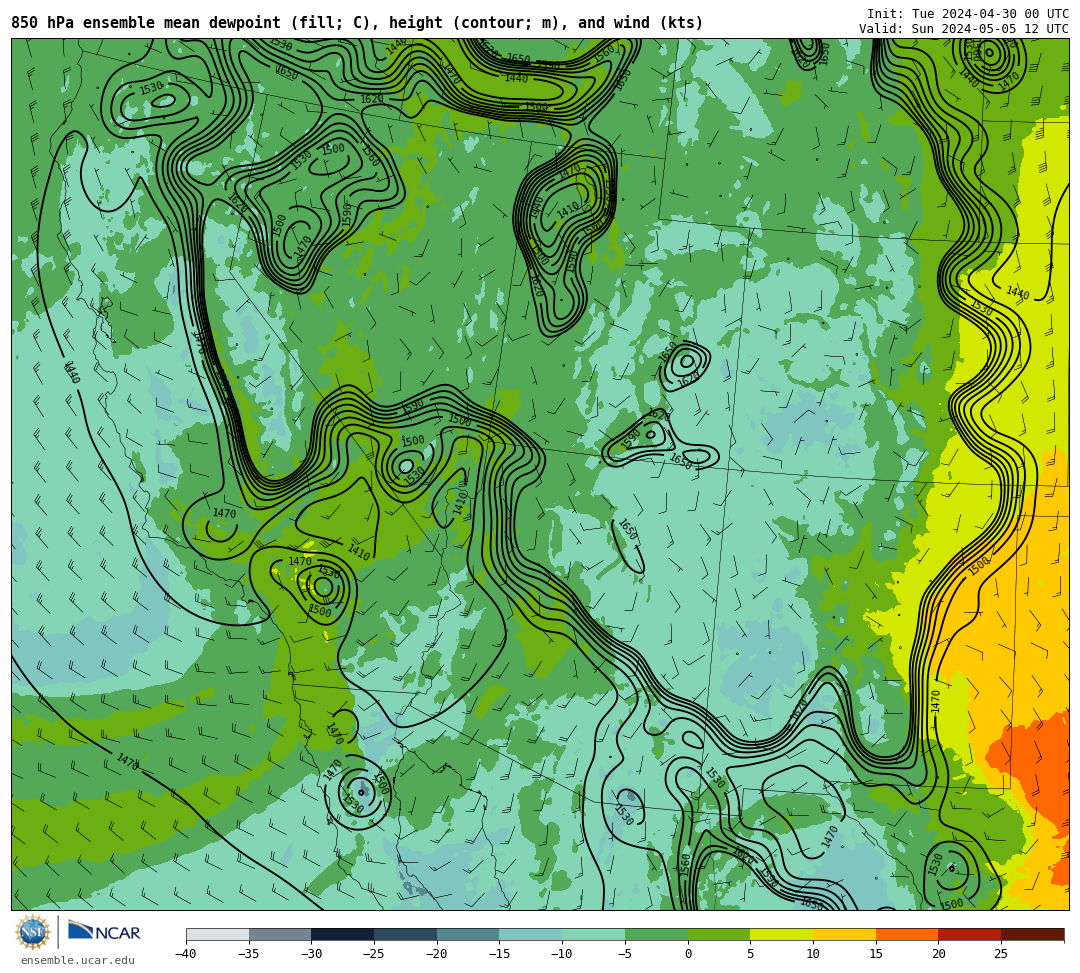Screen dimensions: 1080x973
Task: Click the 15 colorbar tick label
Action: (876, 954)
